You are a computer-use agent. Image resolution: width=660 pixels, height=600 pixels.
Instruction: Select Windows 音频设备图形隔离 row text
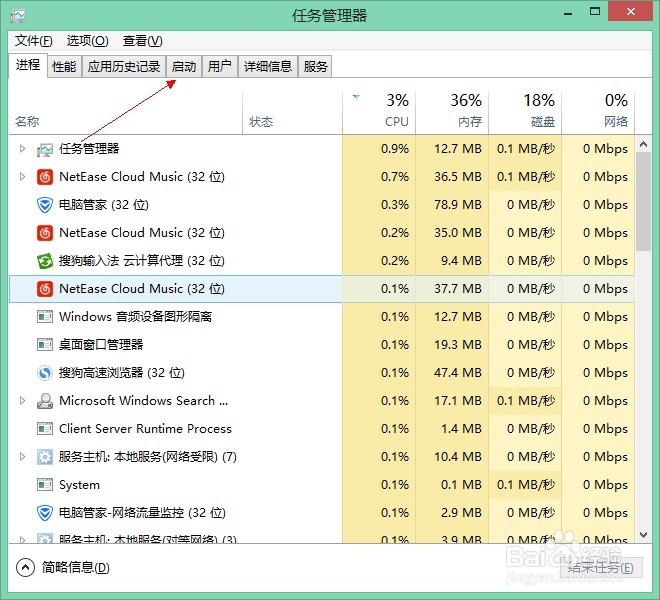coord(136,317)
